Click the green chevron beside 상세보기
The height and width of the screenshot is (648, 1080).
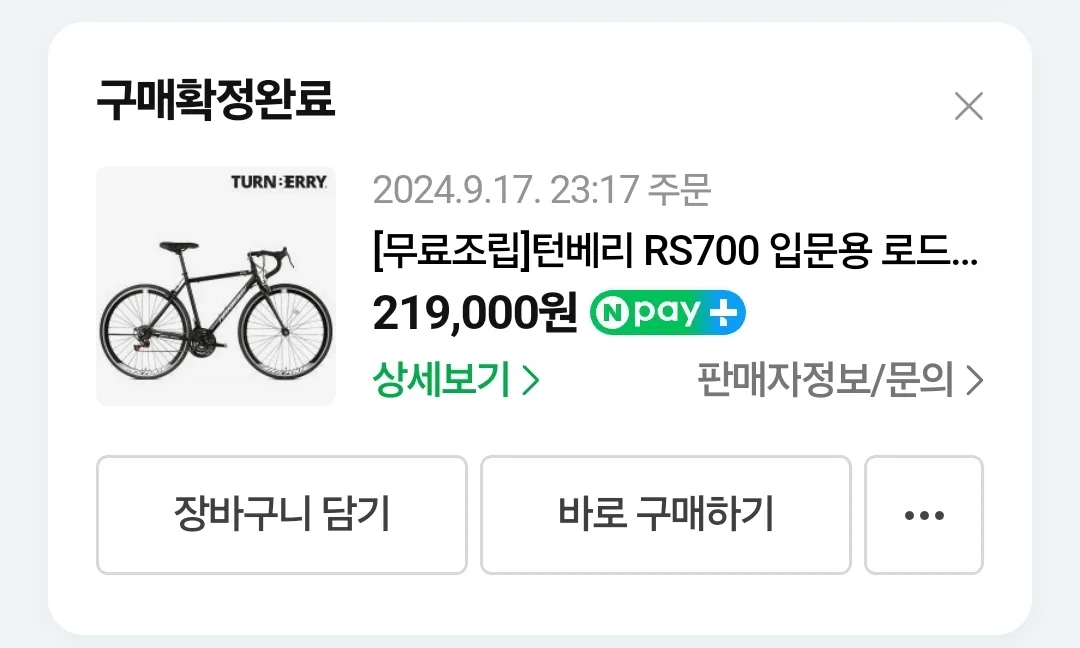coord(530,380)
